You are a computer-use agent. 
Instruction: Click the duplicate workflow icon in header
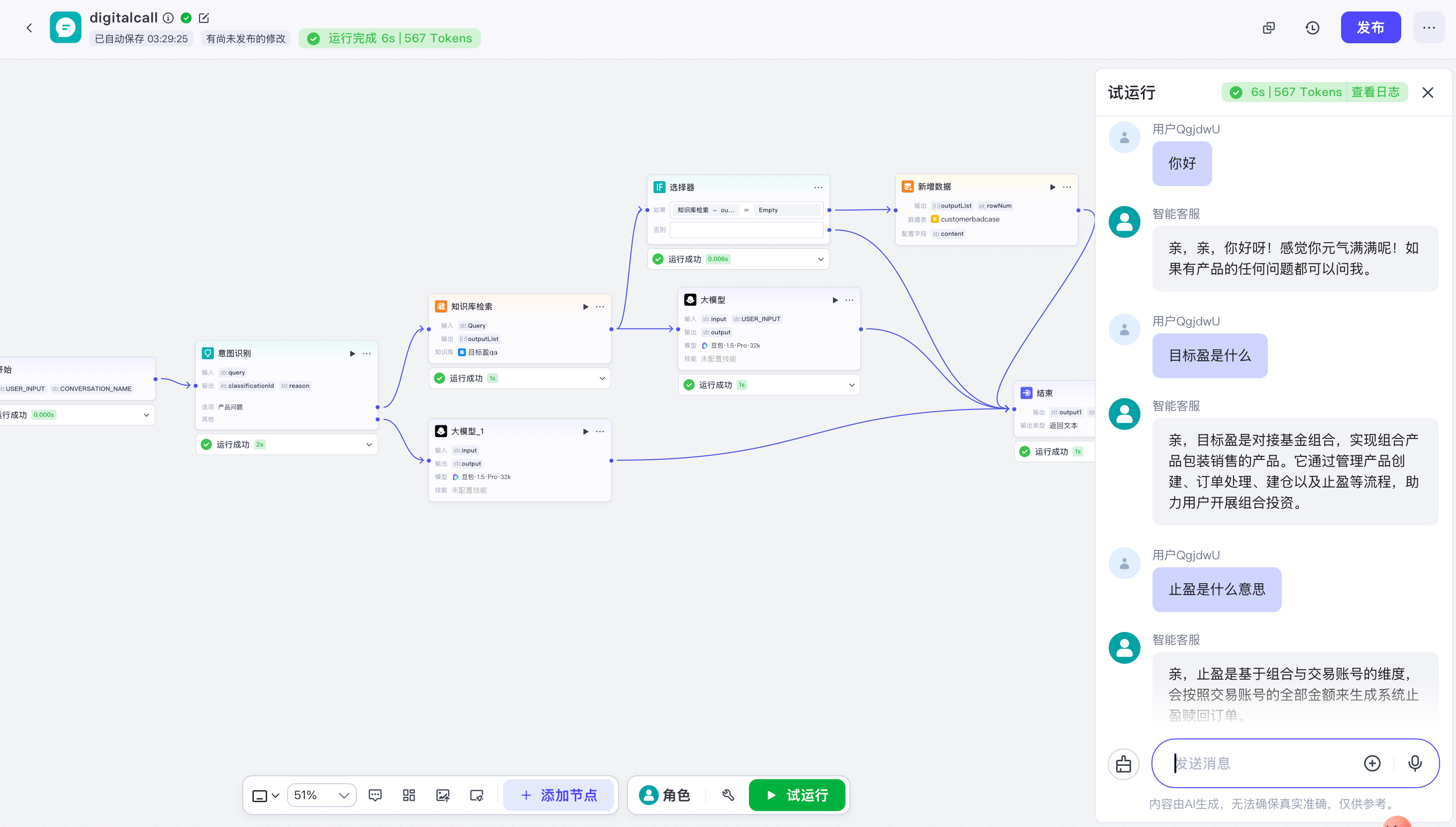tap(1268, 28)
